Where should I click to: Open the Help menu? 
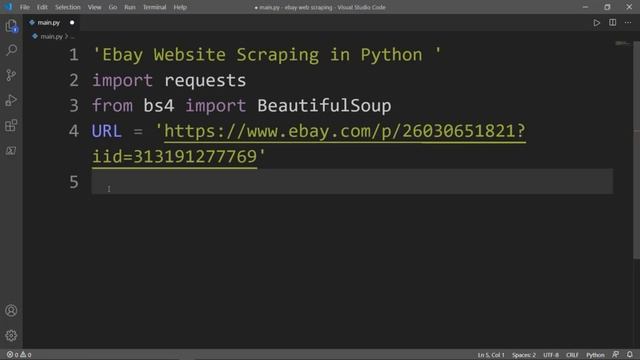(180, 7)
